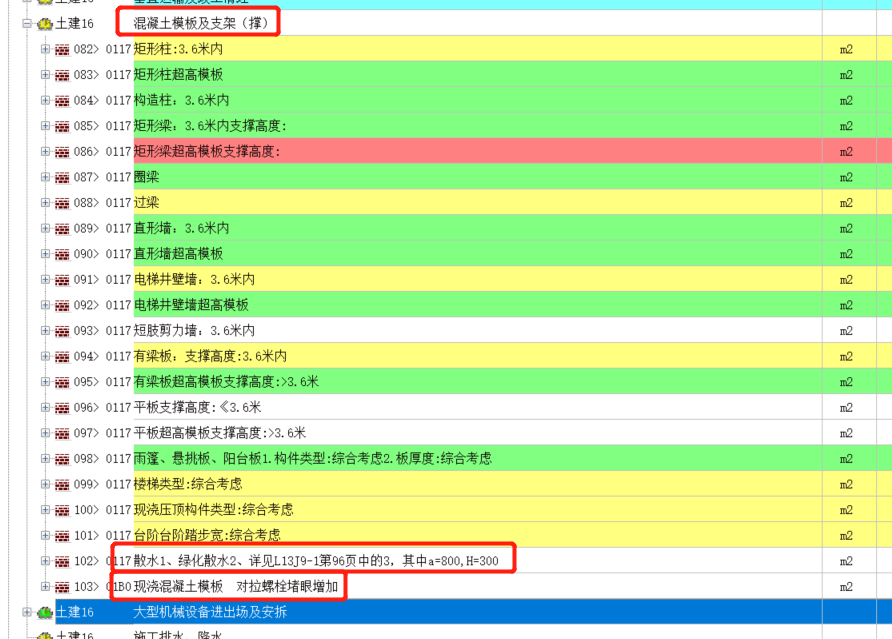Click the brick icon on row 097

pos(62,434)
